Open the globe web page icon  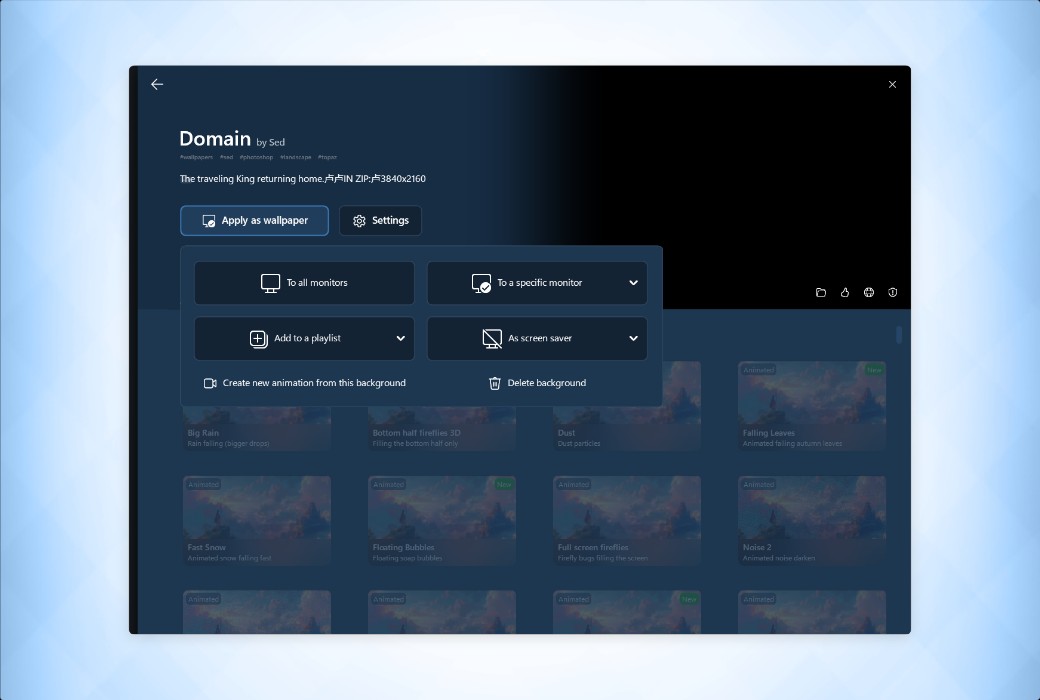869,292
